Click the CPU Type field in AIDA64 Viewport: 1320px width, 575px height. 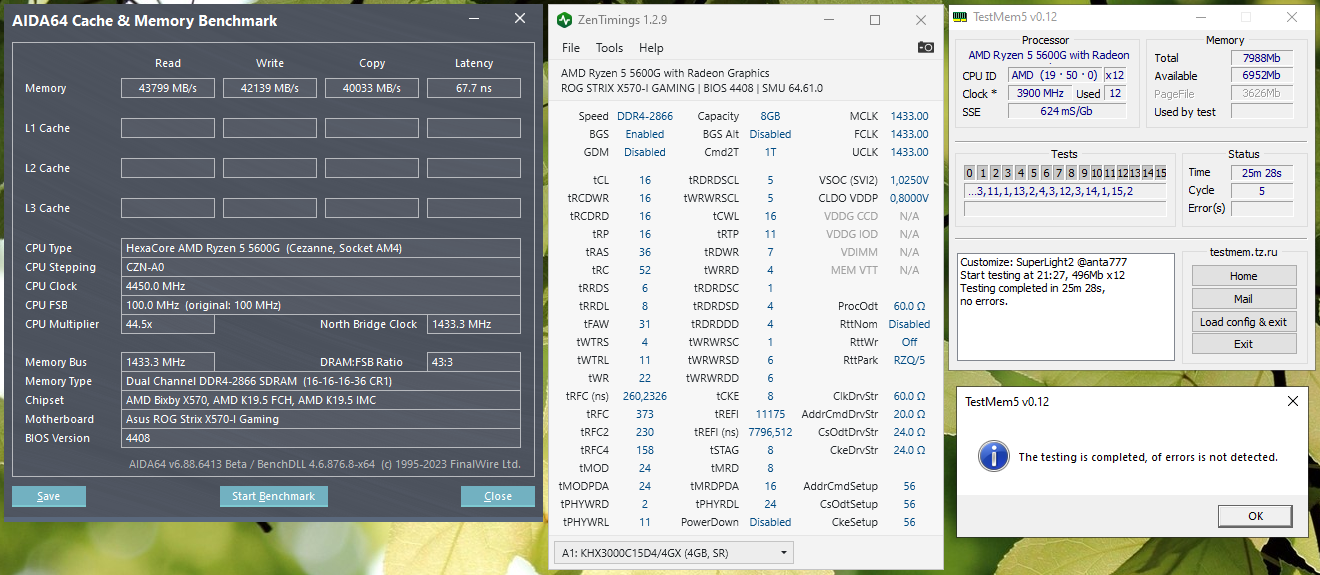pos(321,248)
